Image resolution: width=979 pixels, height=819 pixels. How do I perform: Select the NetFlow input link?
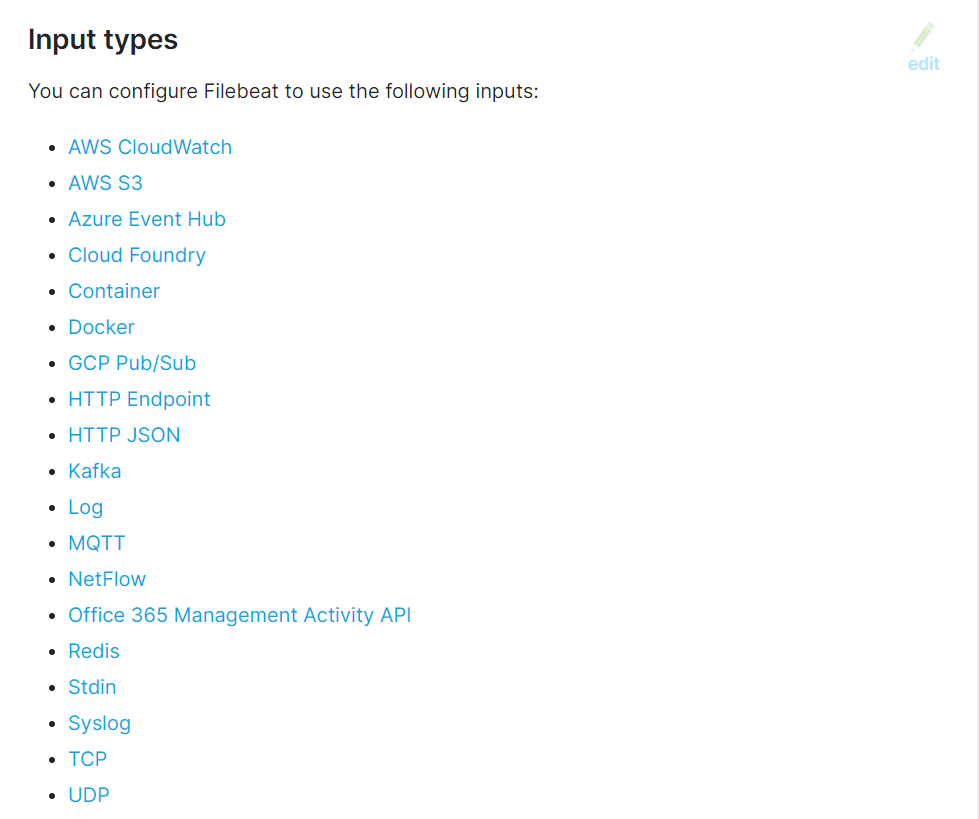pyautogui.click(x=107, y=579)
